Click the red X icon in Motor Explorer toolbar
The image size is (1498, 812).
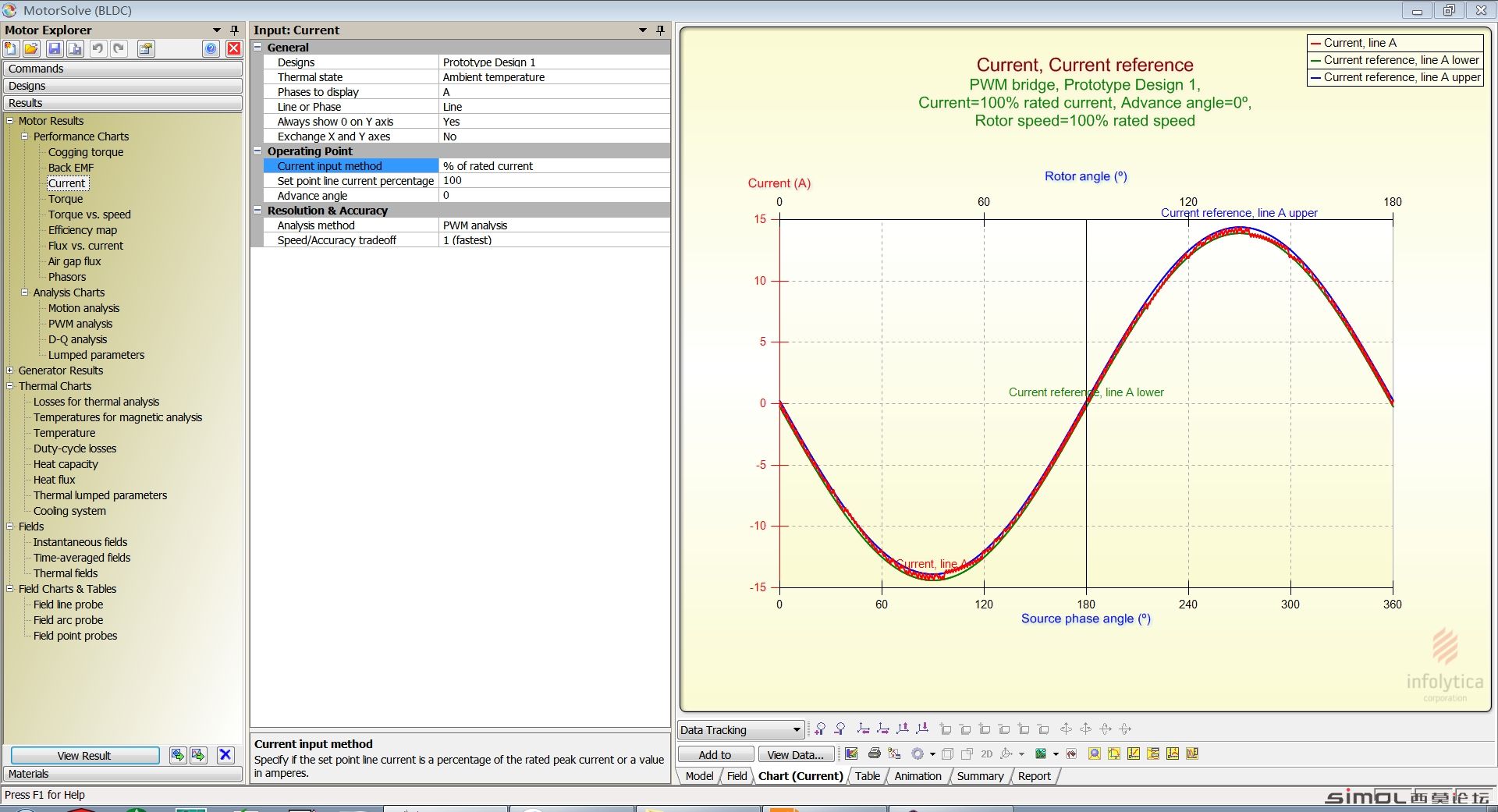pyautogui.click(x=233, y=49)
